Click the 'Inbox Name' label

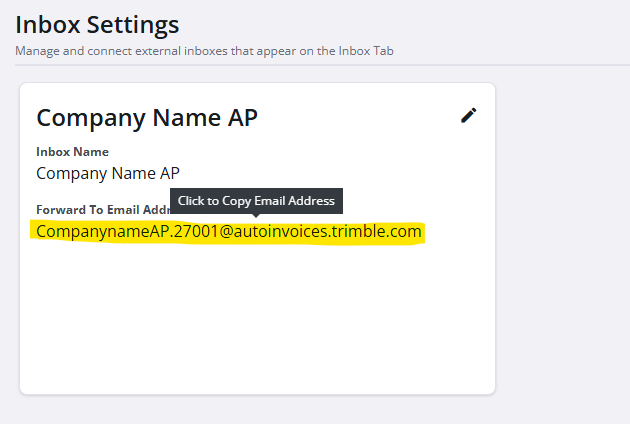pos(72,152)
